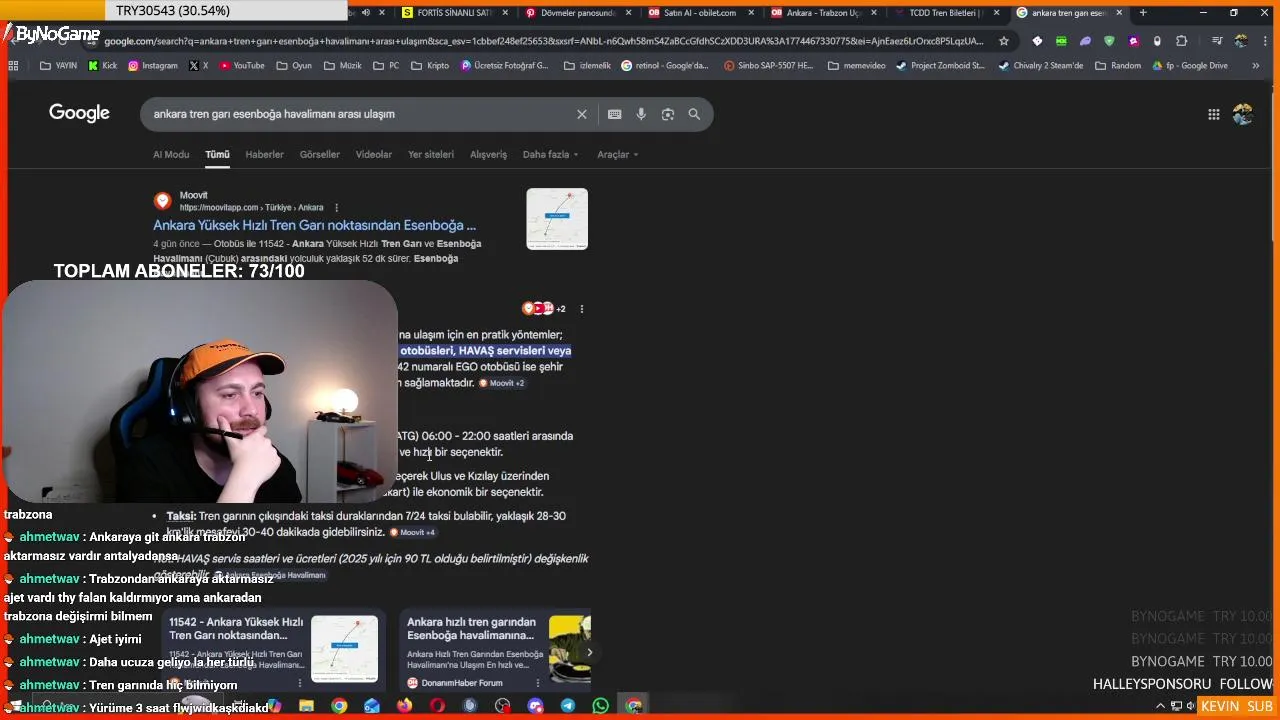Clear the Google search box text
The height and width of the screenshot is (720, 1280).
581,114
